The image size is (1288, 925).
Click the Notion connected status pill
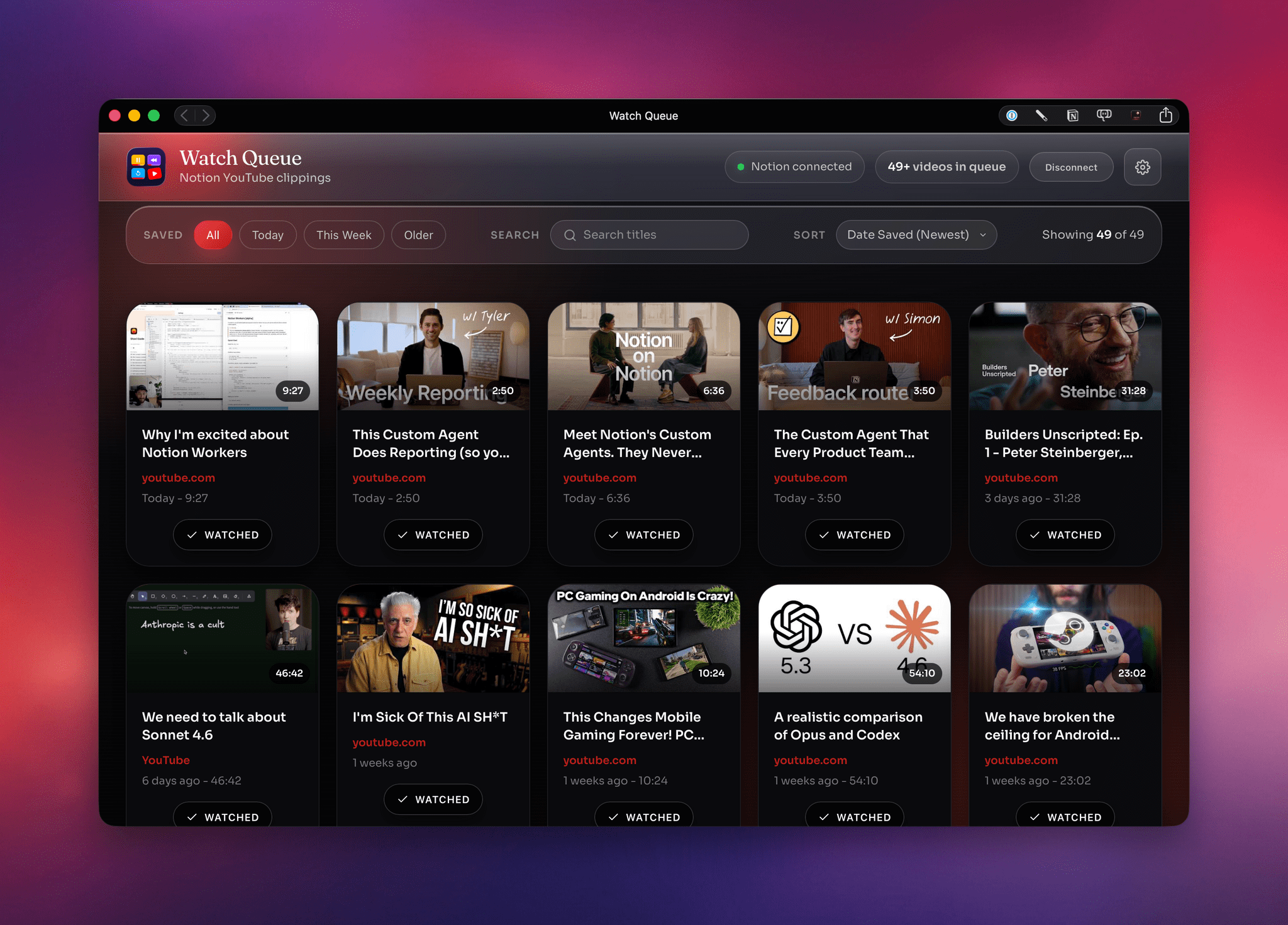point(795,167)
